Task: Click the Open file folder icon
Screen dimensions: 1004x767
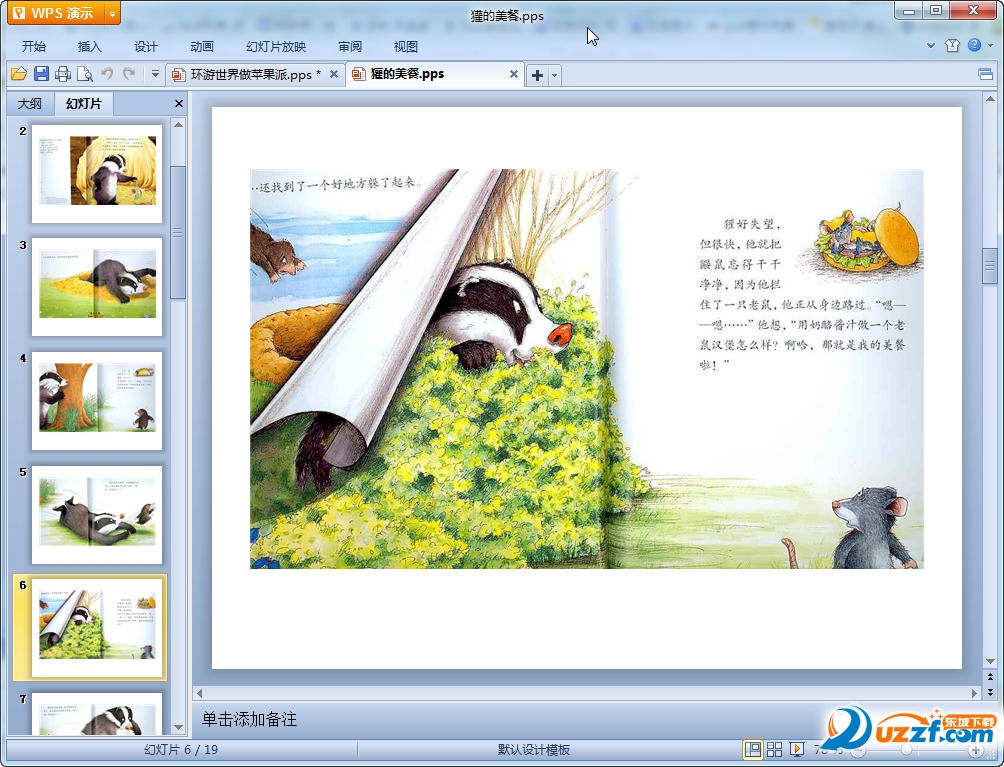Action: coord(19,74)
